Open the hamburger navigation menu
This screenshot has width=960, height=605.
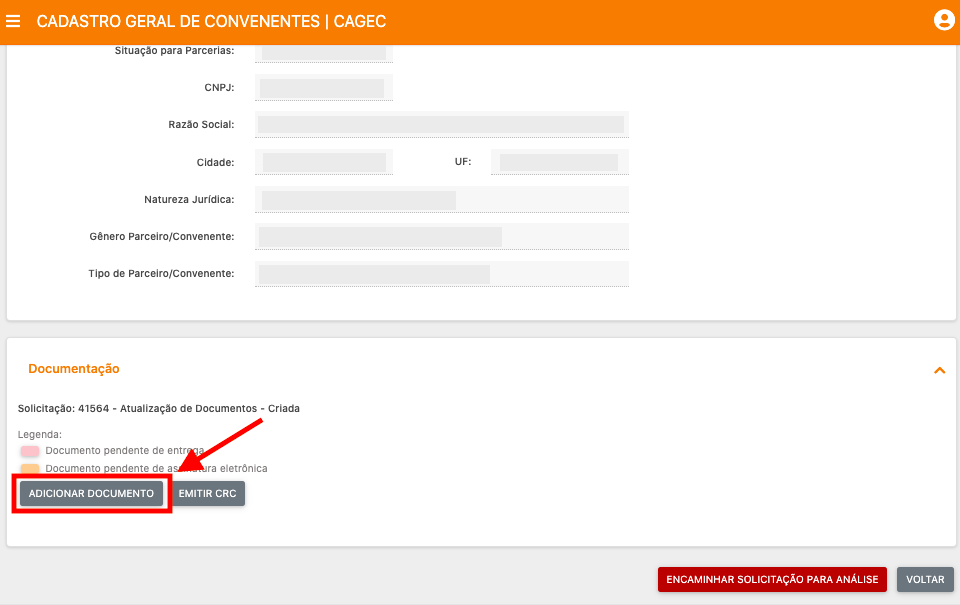coord(14,21)
